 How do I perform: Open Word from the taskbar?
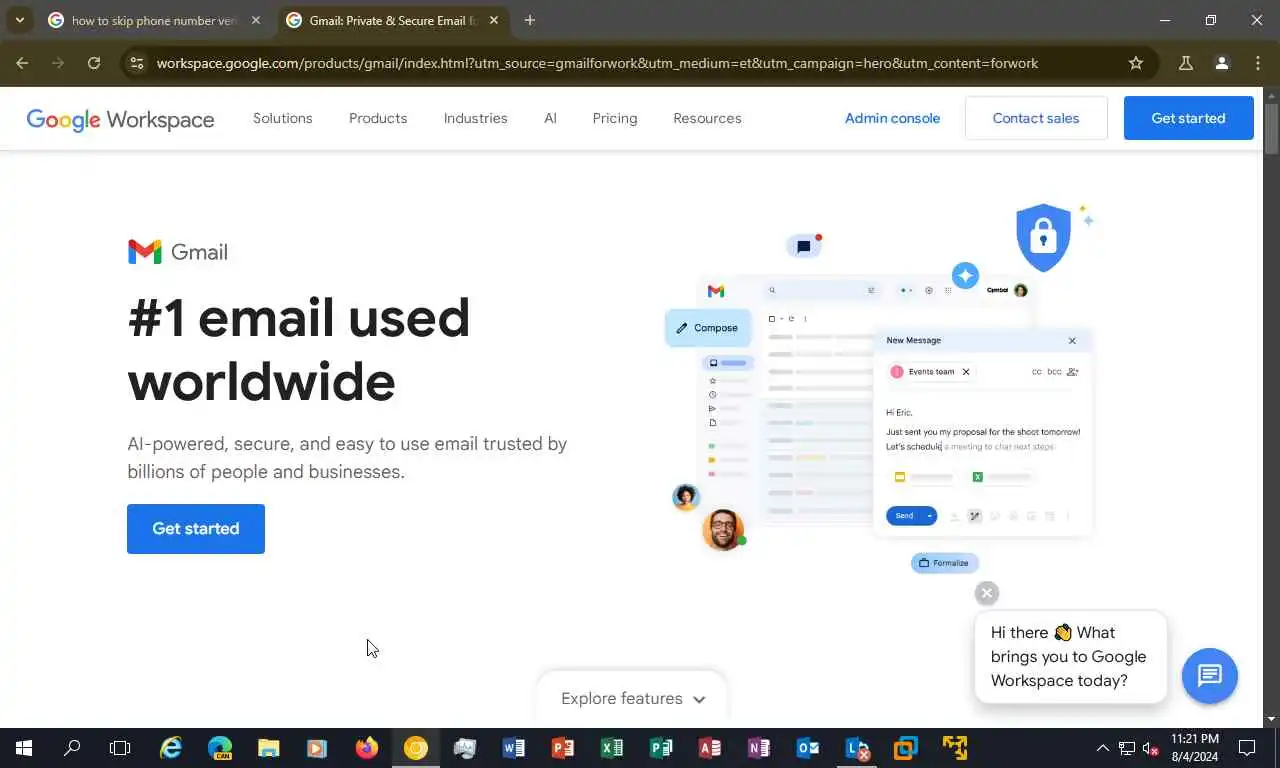pyautogui.click(x=514, y=748)
